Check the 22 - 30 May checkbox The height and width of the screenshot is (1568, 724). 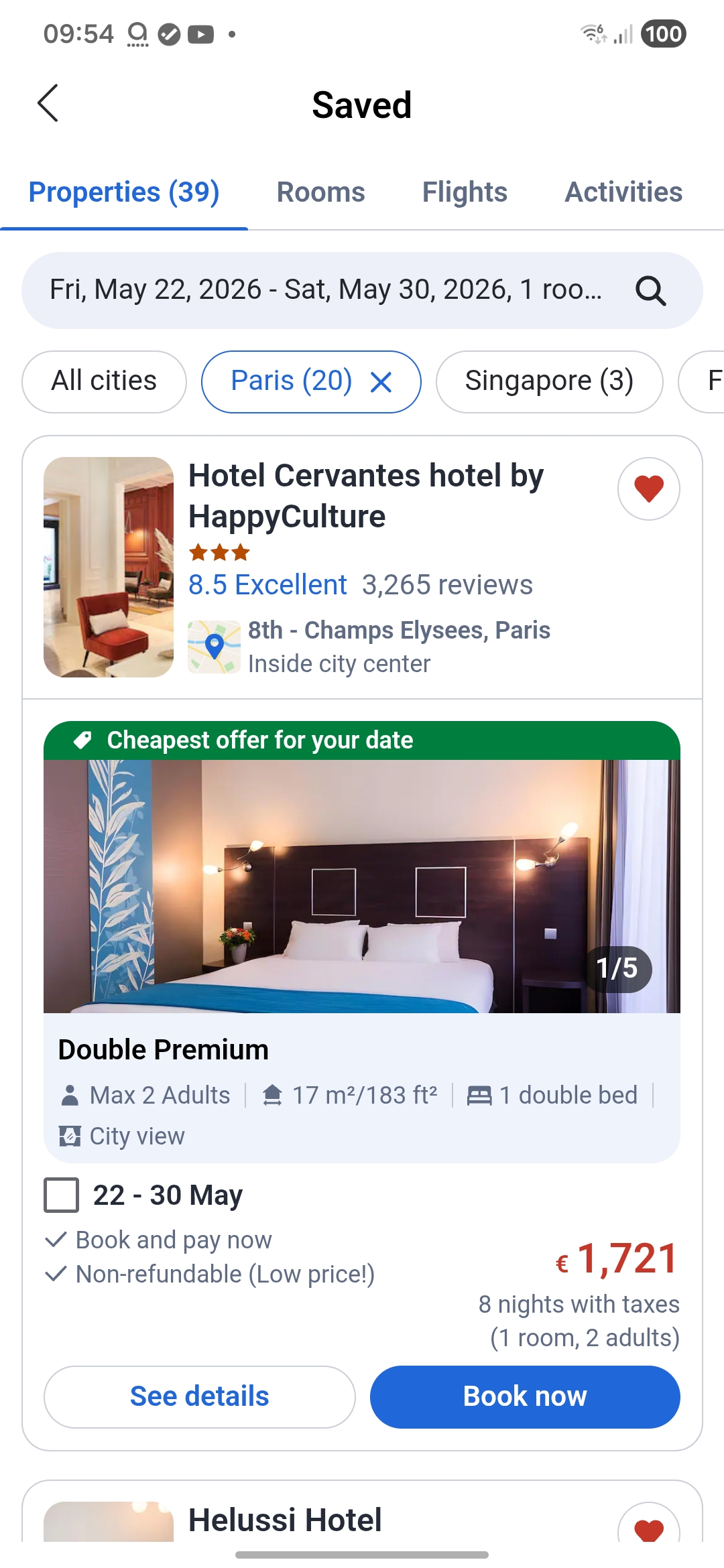coord(62,1195)
